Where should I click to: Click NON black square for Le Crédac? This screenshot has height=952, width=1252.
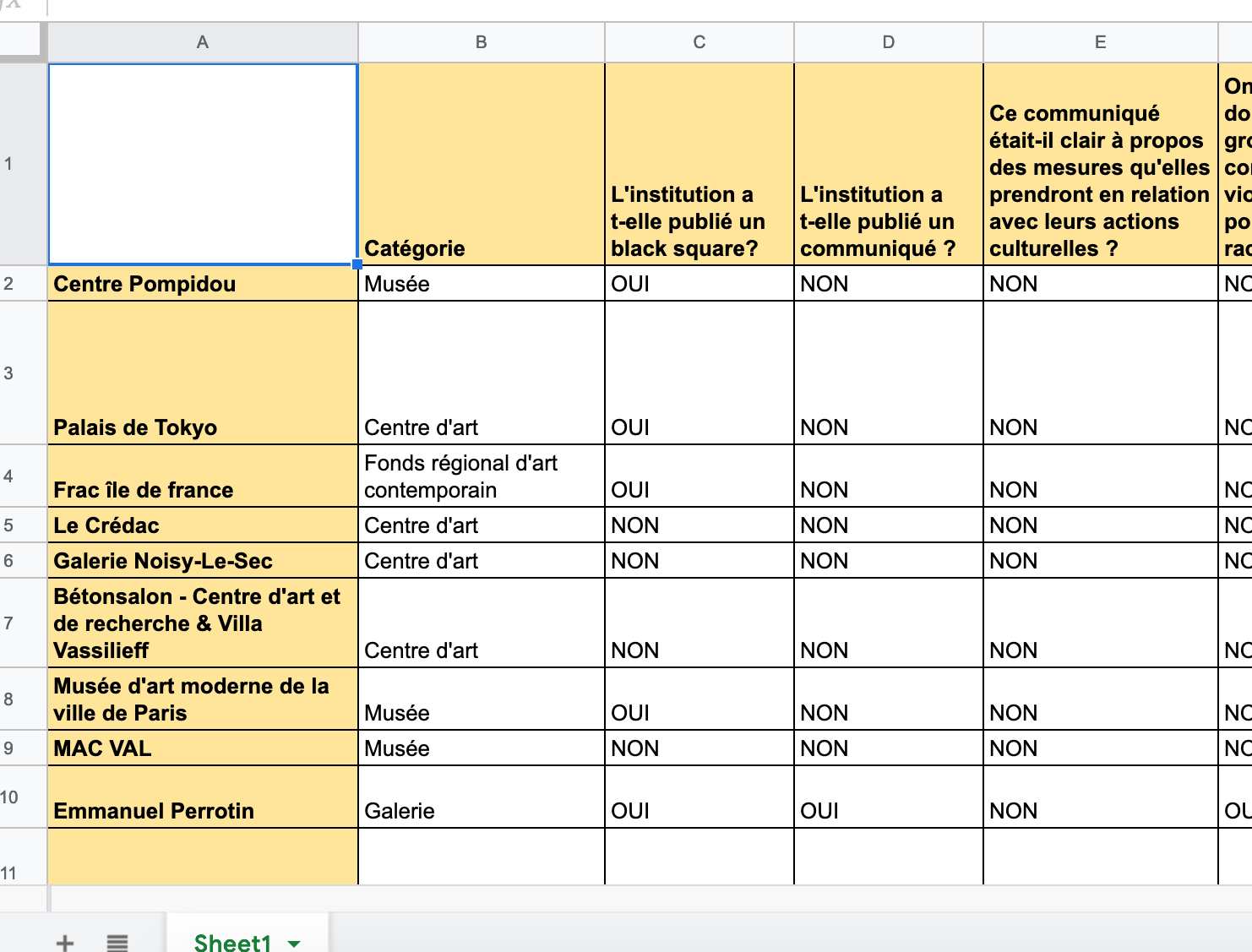[x=699, y=525]
